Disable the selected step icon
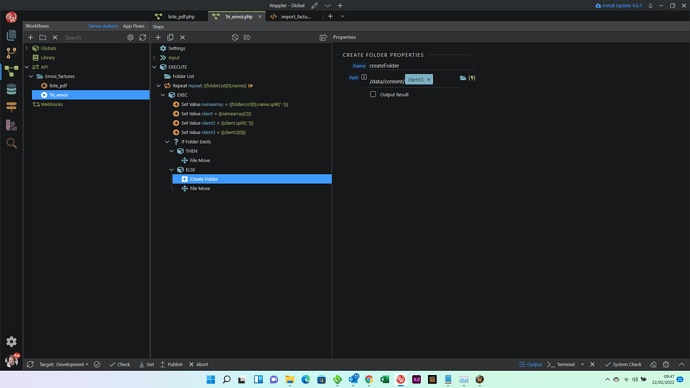This screenshot has width=690, height=388. pyautogui.click(x=235, y=37)
